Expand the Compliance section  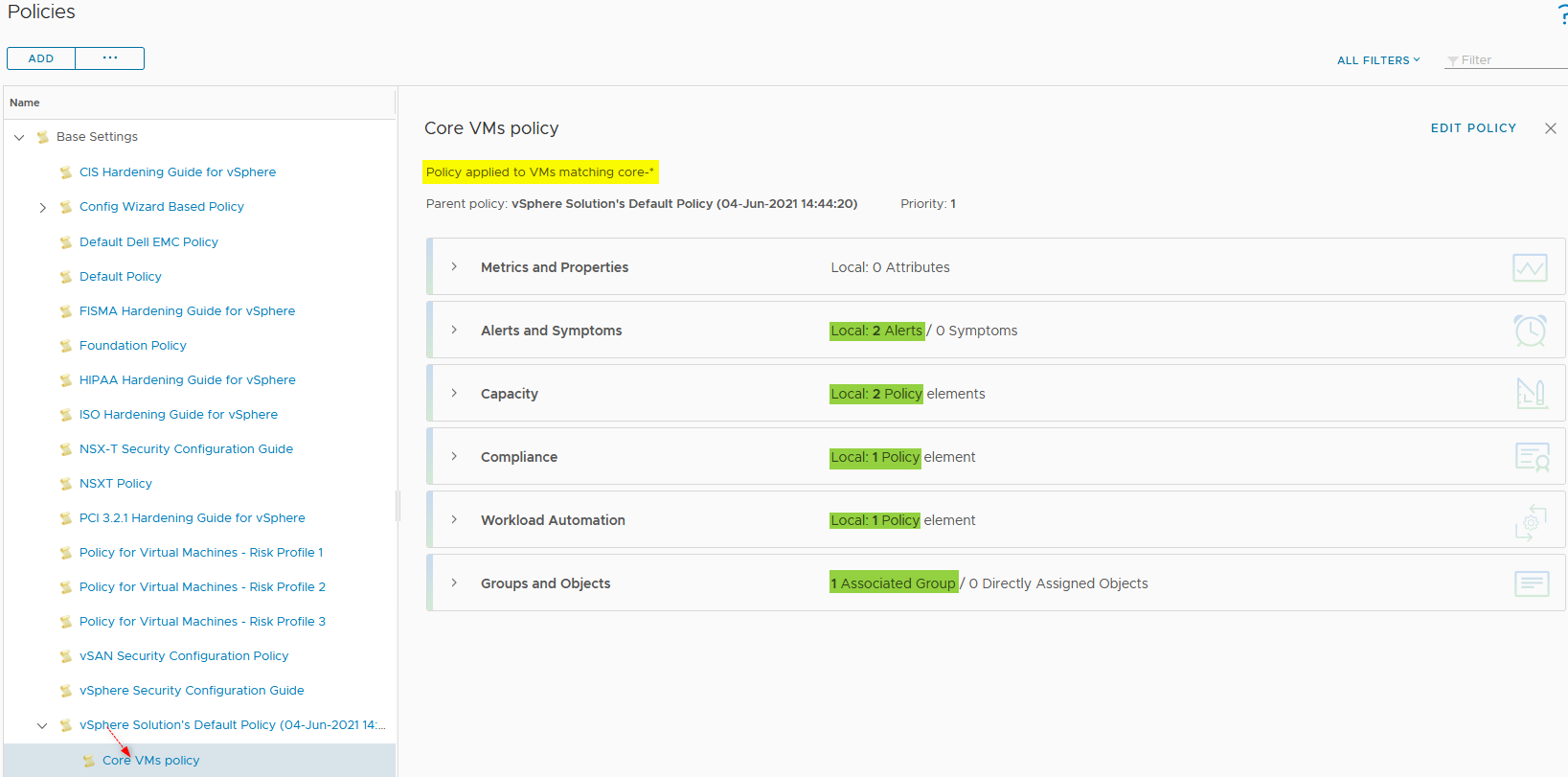coord(454,456)
